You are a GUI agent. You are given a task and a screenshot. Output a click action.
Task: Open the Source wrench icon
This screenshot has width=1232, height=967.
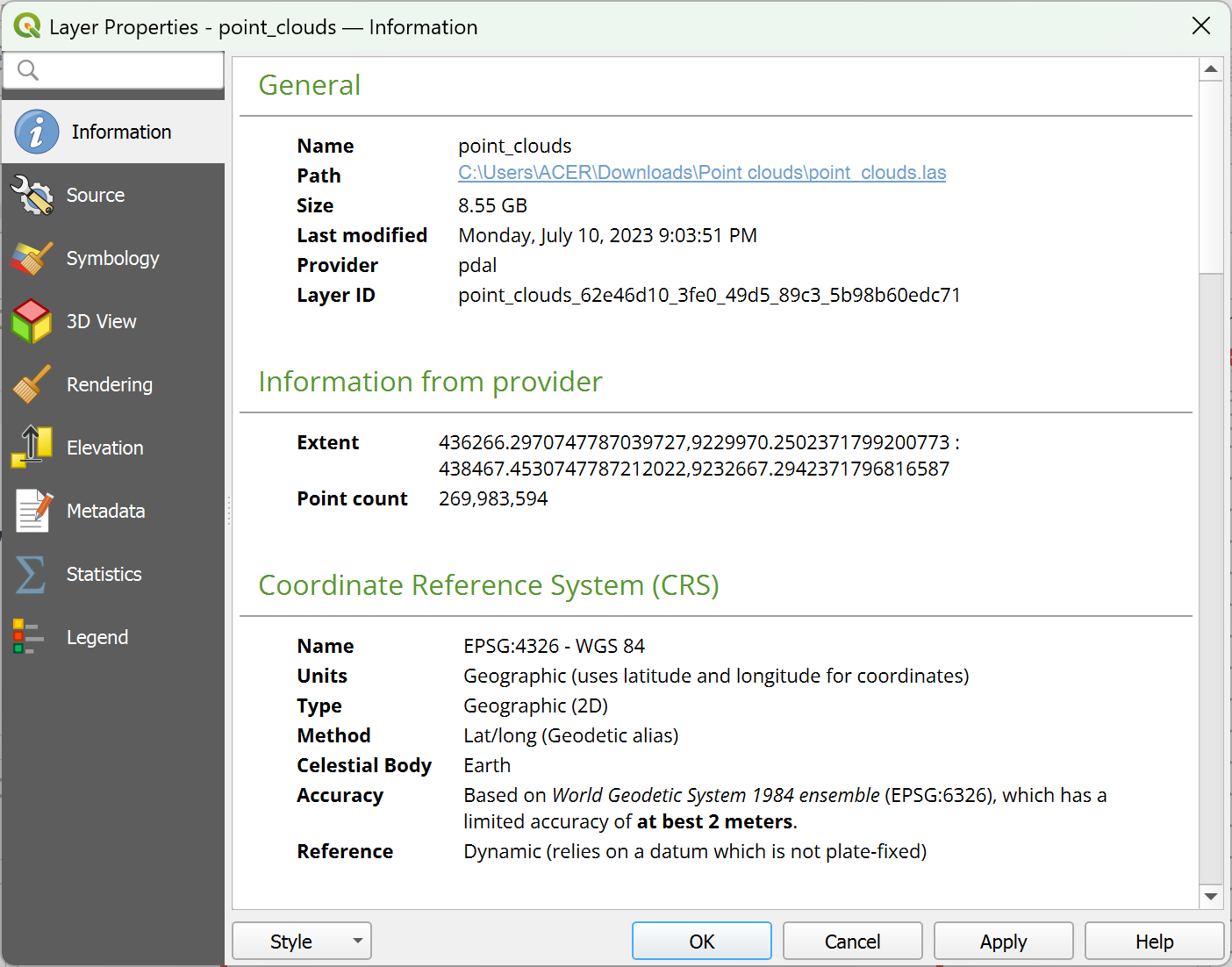click(x=32, y=195)
